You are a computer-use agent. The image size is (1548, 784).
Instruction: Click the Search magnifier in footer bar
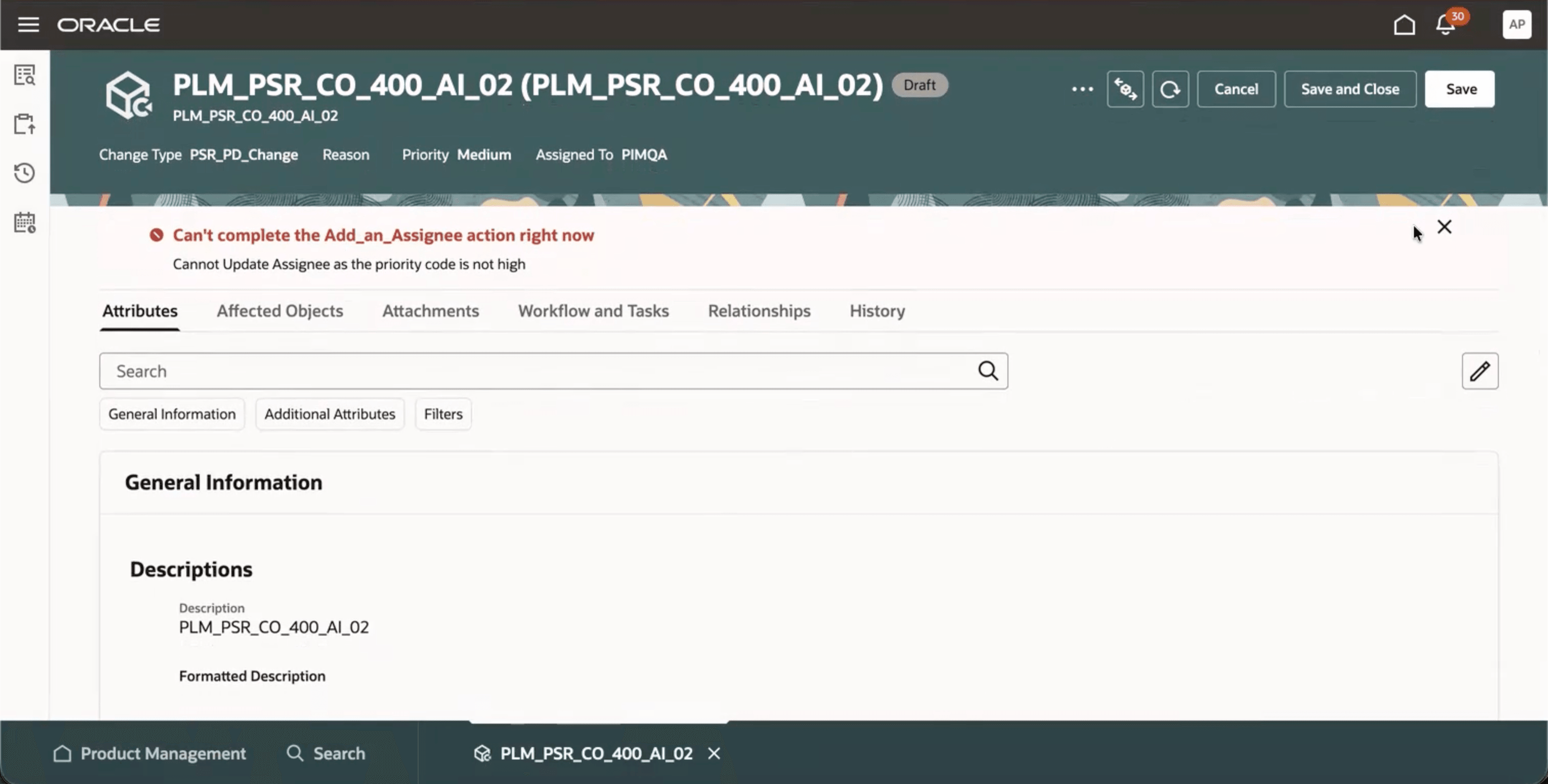[x=294, y=753]
